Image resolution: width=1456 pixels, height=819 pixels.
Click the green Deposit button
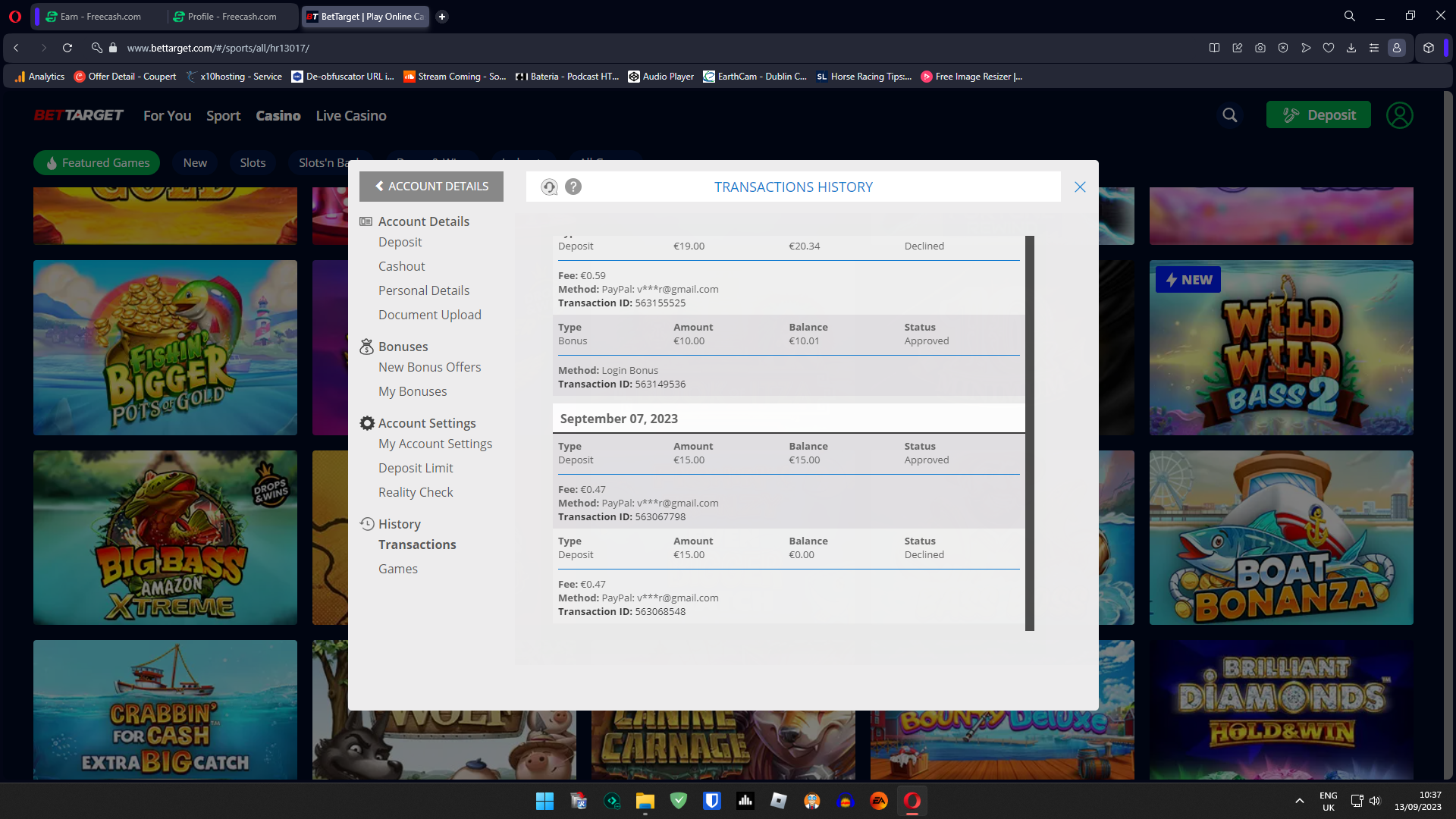(x=1318, y=115)
